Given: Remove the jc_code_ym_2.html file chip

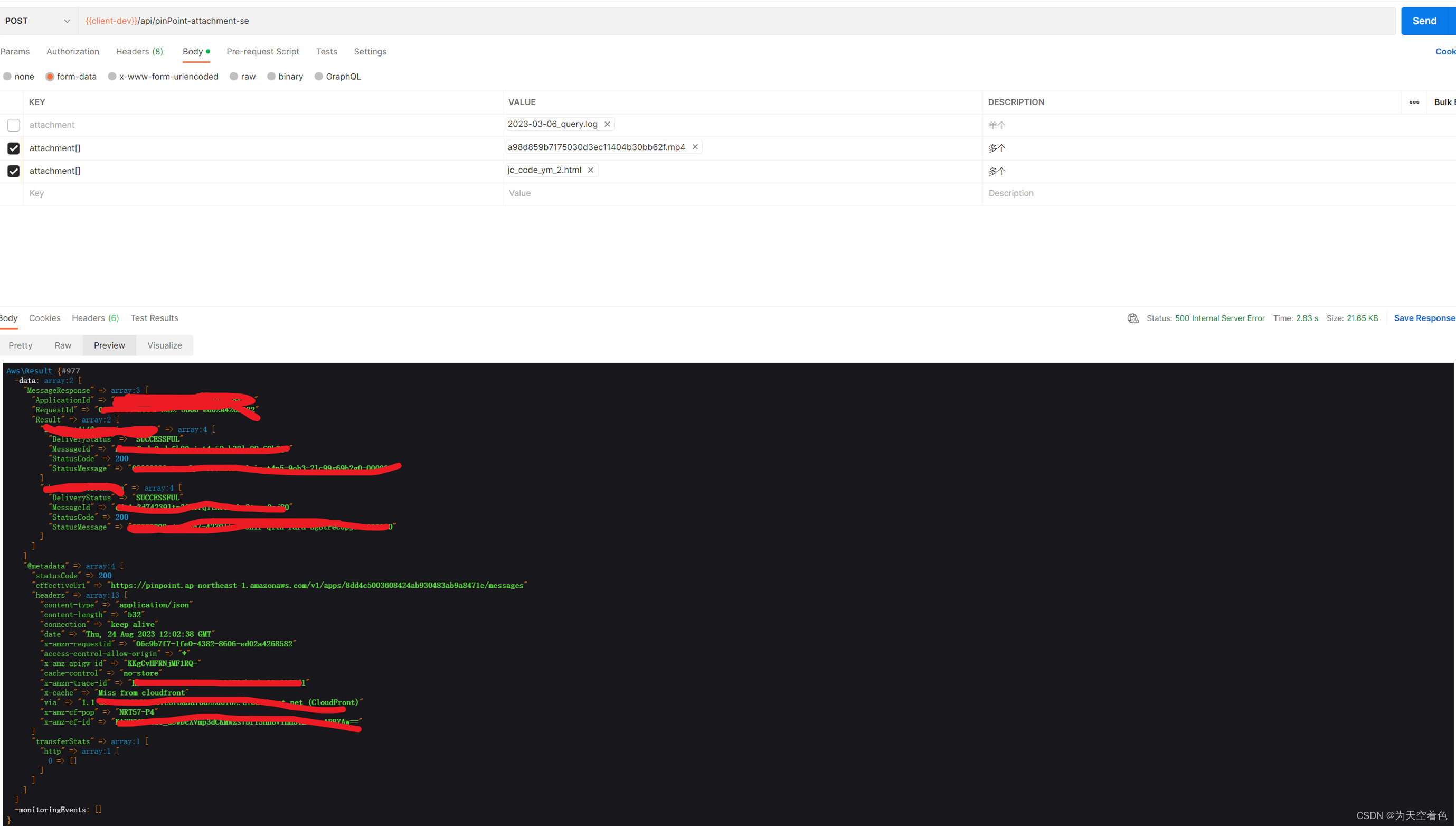Looking at the screenshot, I should pos(590,170).
